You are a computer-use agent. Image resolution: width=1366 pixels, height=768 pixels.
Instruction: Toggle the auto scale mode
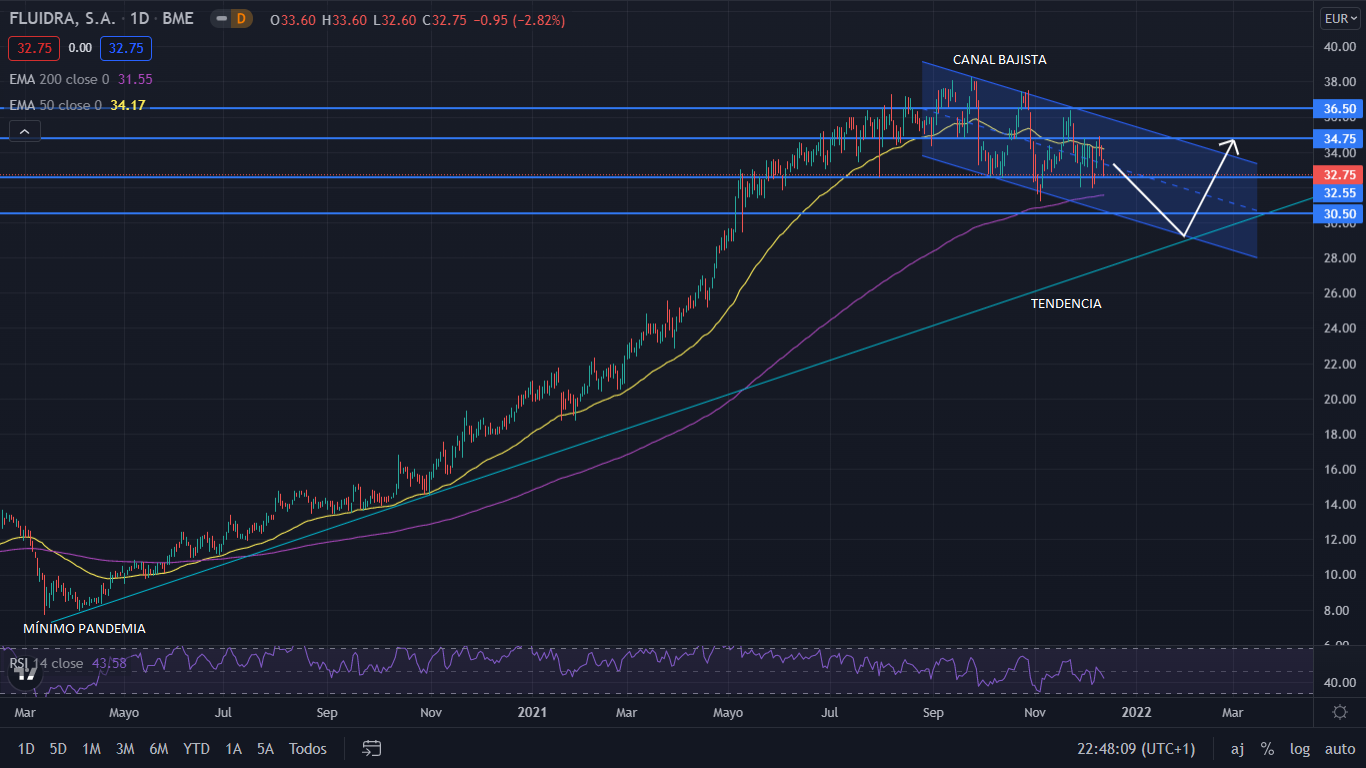1340,748
